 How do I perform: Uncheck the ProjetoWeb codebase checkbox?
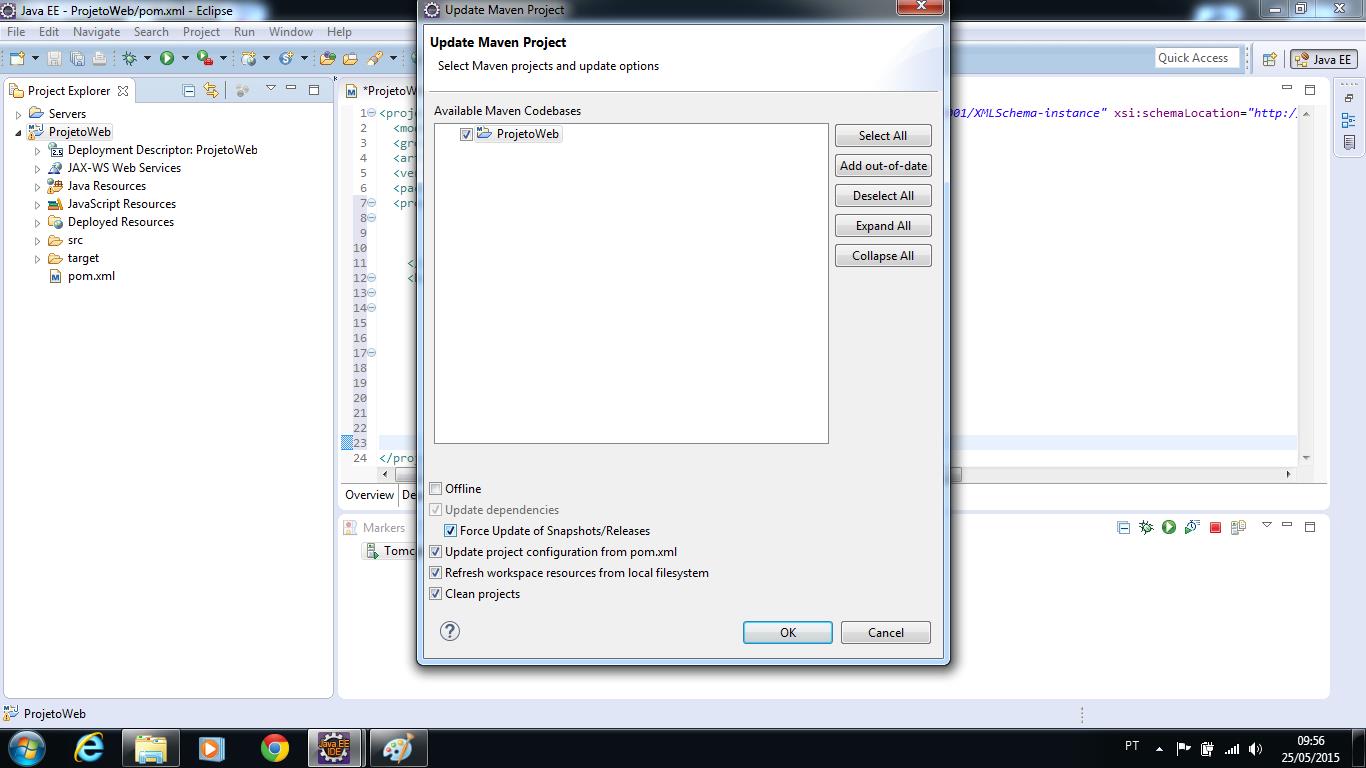466,134
